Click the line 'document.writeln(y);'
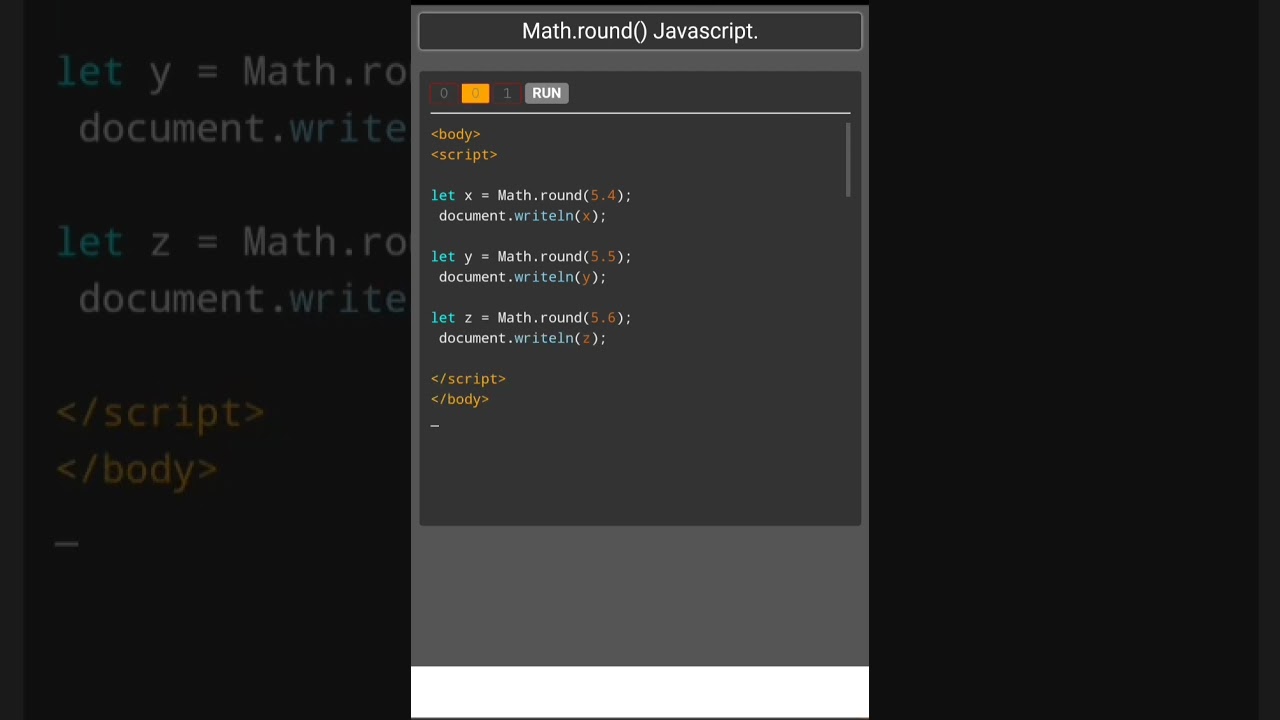This screenshot has height=720, width=1280. 522,277
